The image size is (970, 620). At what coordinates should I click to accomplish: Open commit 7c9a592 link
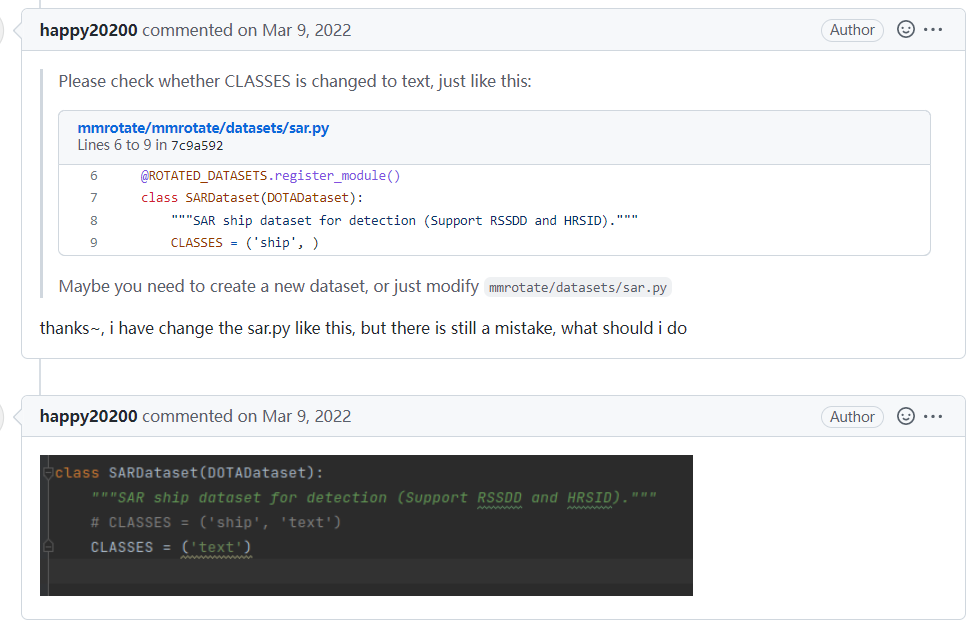coord(197,146)
